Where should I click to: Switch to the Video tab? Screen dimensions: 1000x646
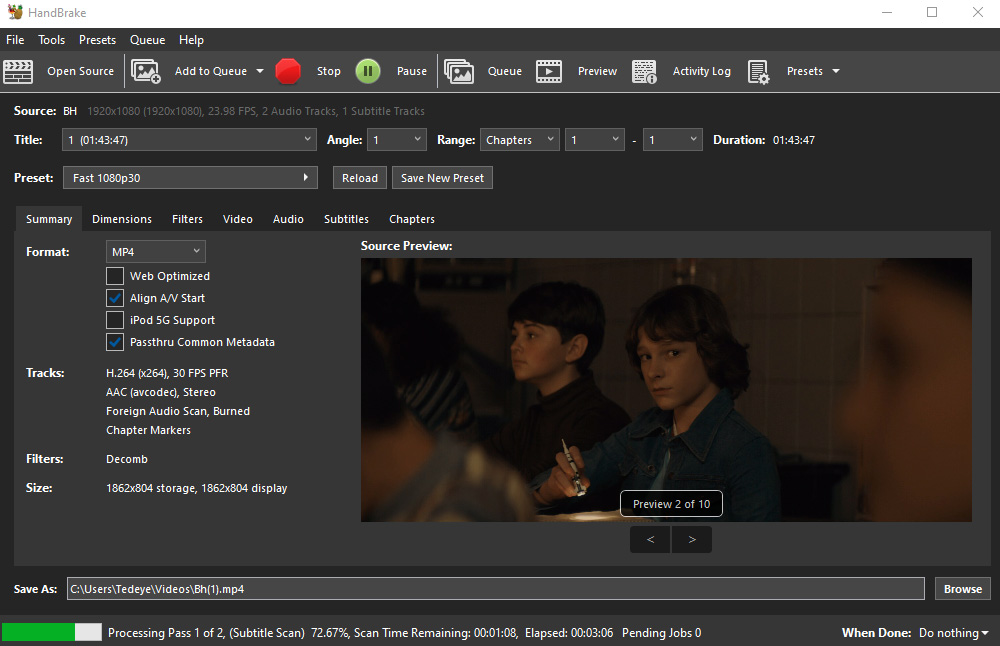238,219
